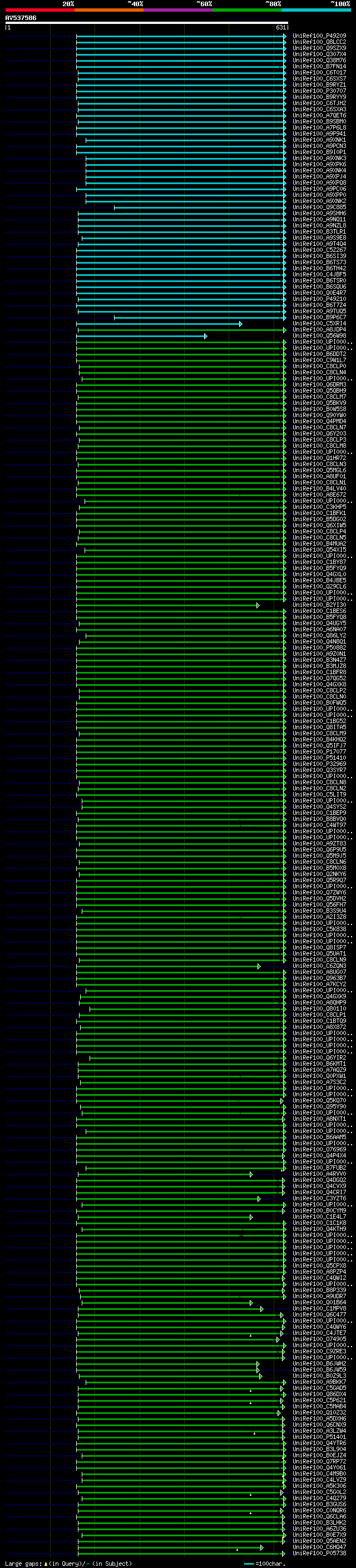Viewport: 356px width, 1568px height.
Task: Click hit label UniRef100_A8UF01
Action: pyautogui.click(x=319, y=476)
